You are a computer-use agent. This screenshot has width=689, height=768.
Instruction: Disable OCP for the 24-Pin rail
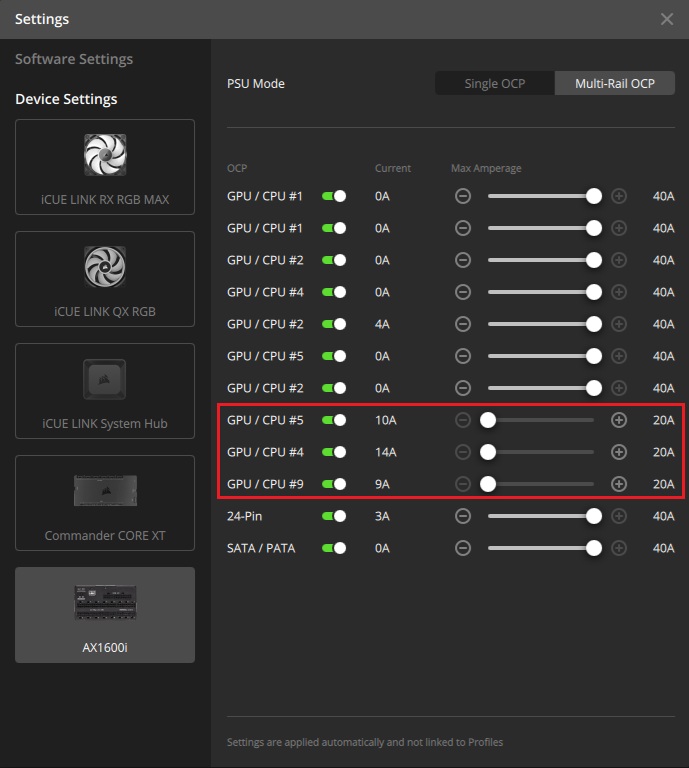click(334, 516)
